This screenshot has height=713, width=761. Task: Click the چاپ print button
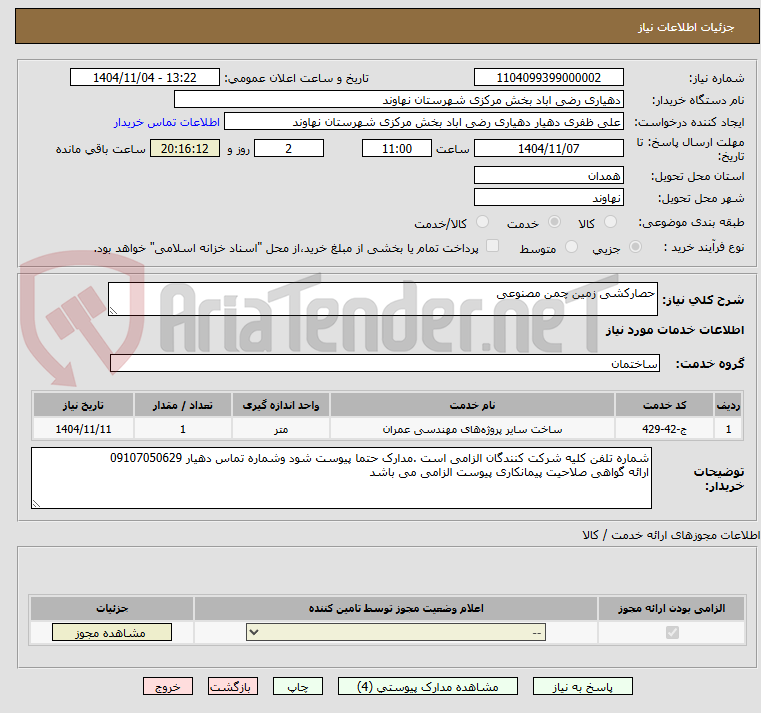[298, 686]
